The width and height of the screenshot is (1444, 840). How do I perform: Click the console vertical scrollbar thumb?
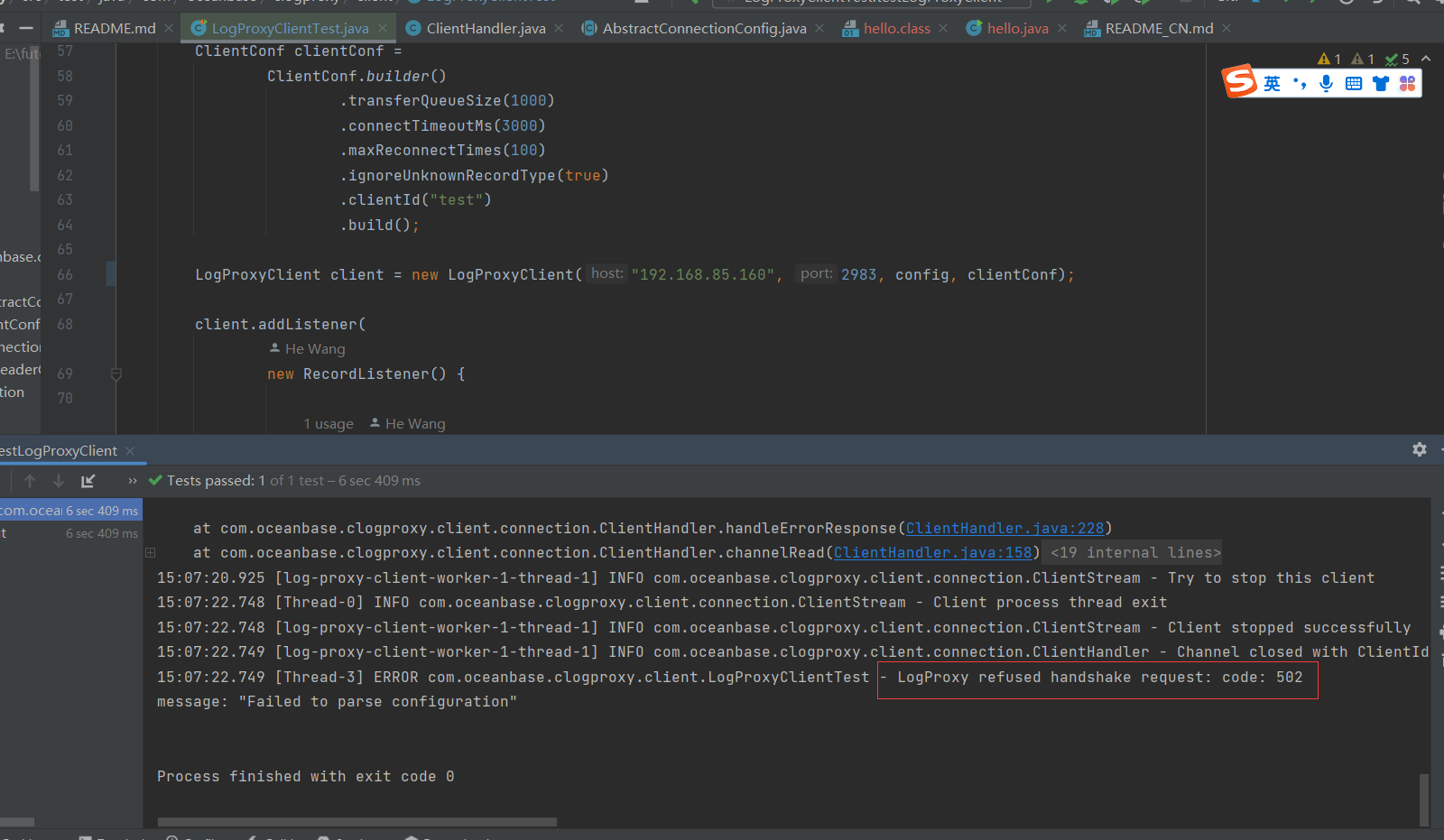click(1423, 799)
